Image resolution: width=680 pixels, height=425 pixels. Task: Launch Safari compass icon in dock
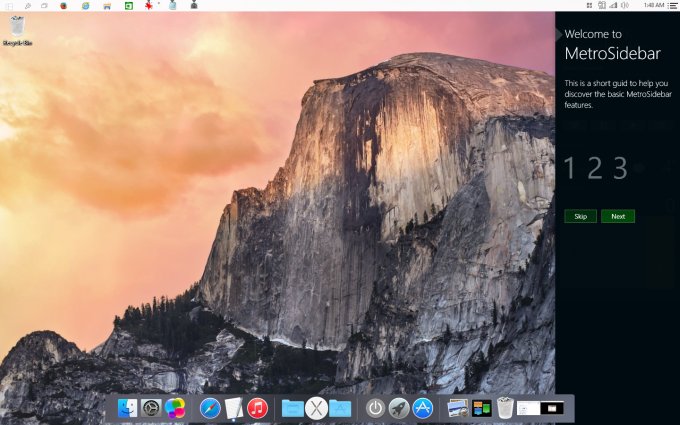210,408
